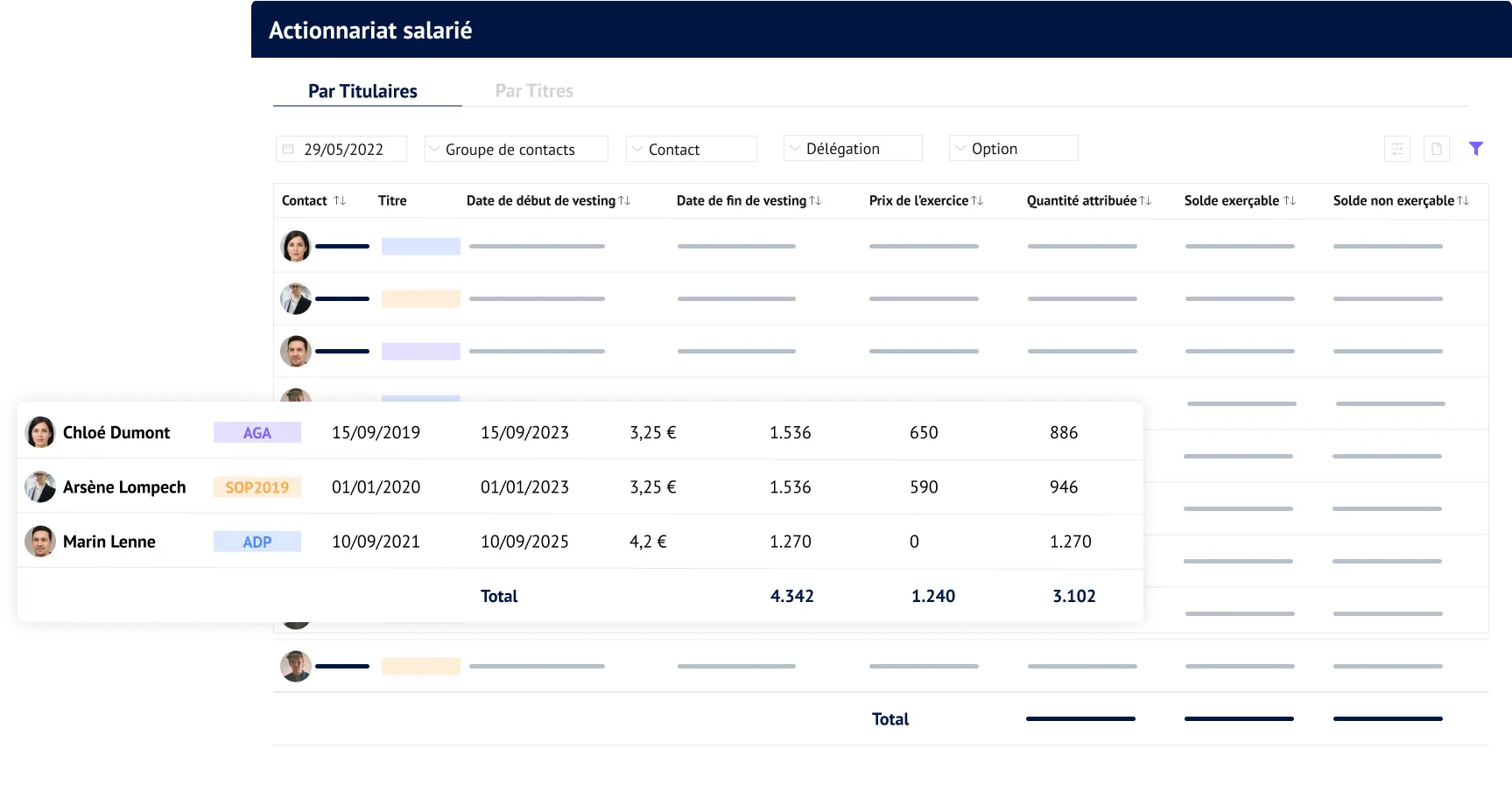The width and height of the screenshot is (1512, 812).
Task: Open the filter funnel icon
Action: 1477,149
